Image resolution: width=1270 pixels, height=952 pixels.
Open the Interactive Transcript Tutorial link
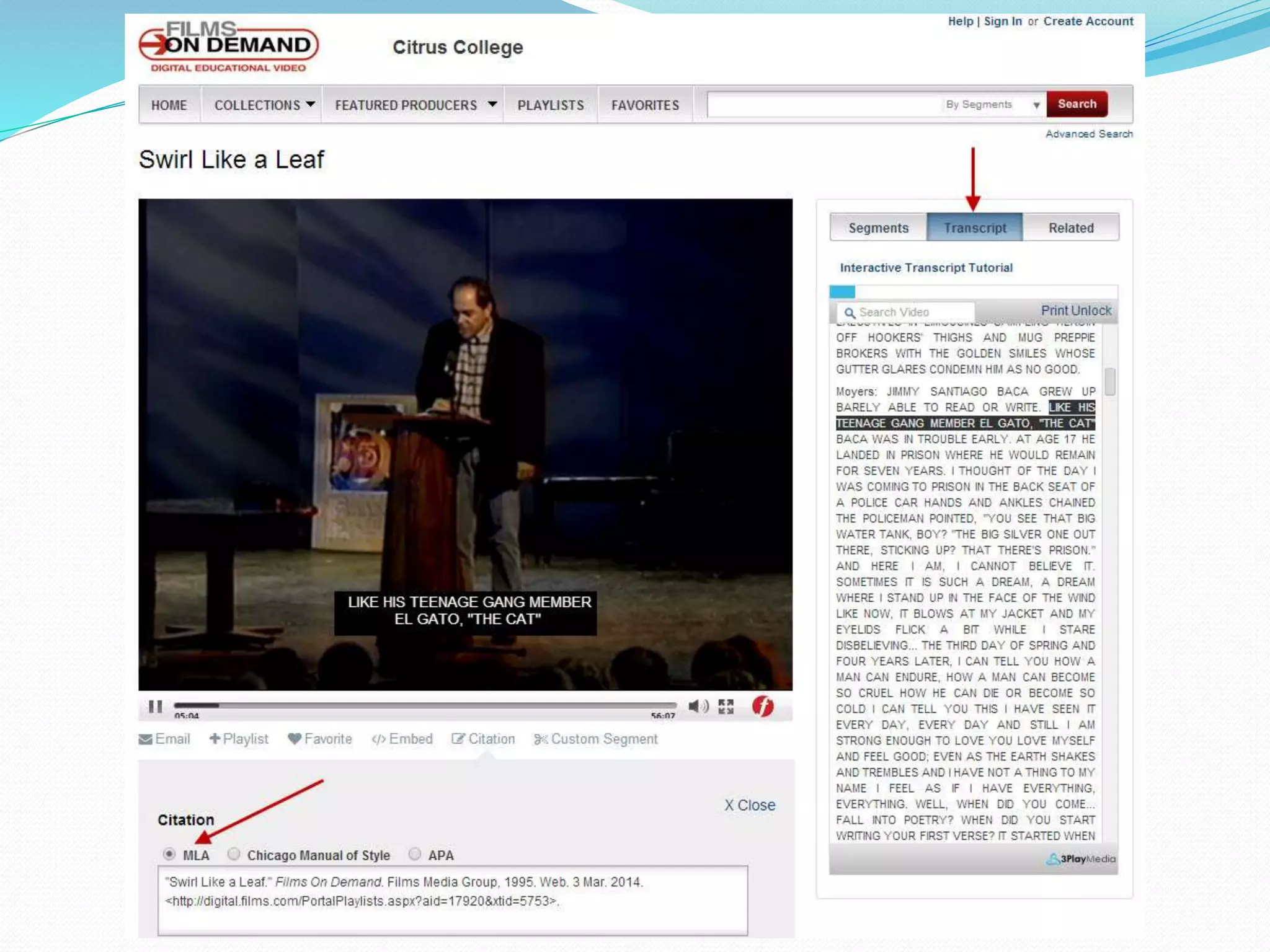[926, 268]
